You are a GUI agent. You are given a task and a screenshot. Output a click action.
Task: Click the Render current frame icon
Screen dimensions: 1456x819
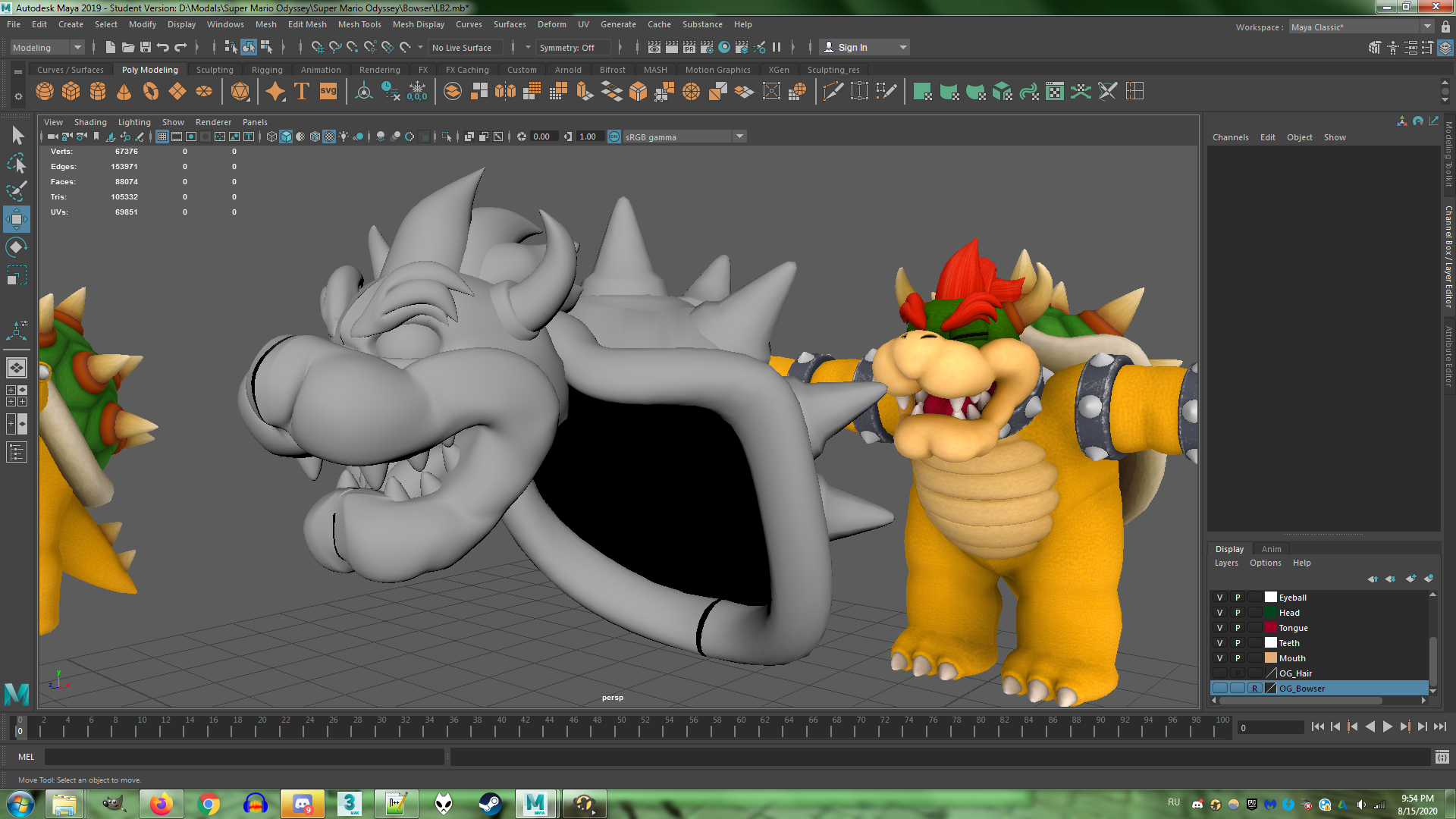pos(672,47)
